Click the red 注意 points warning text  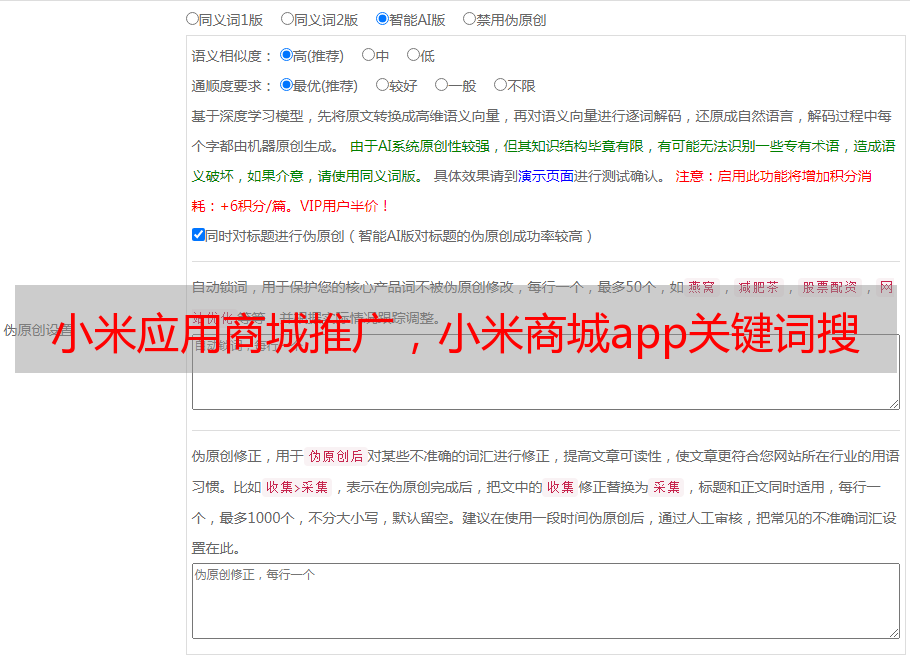coord(532,191)
